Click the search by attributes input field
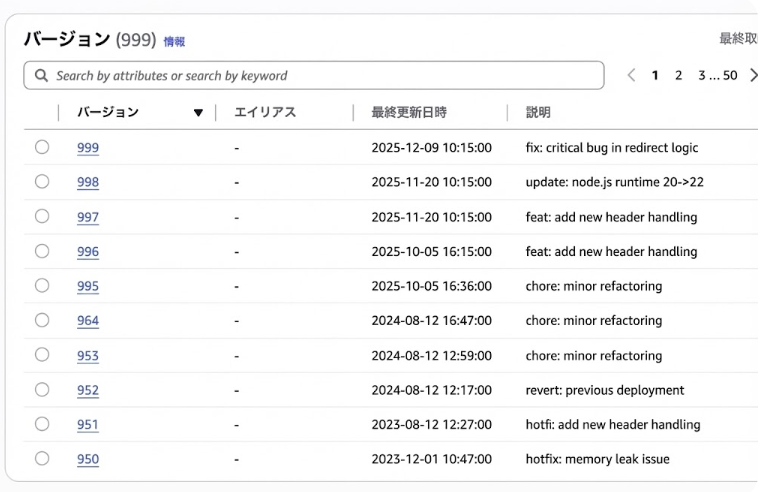 [320, 76]
